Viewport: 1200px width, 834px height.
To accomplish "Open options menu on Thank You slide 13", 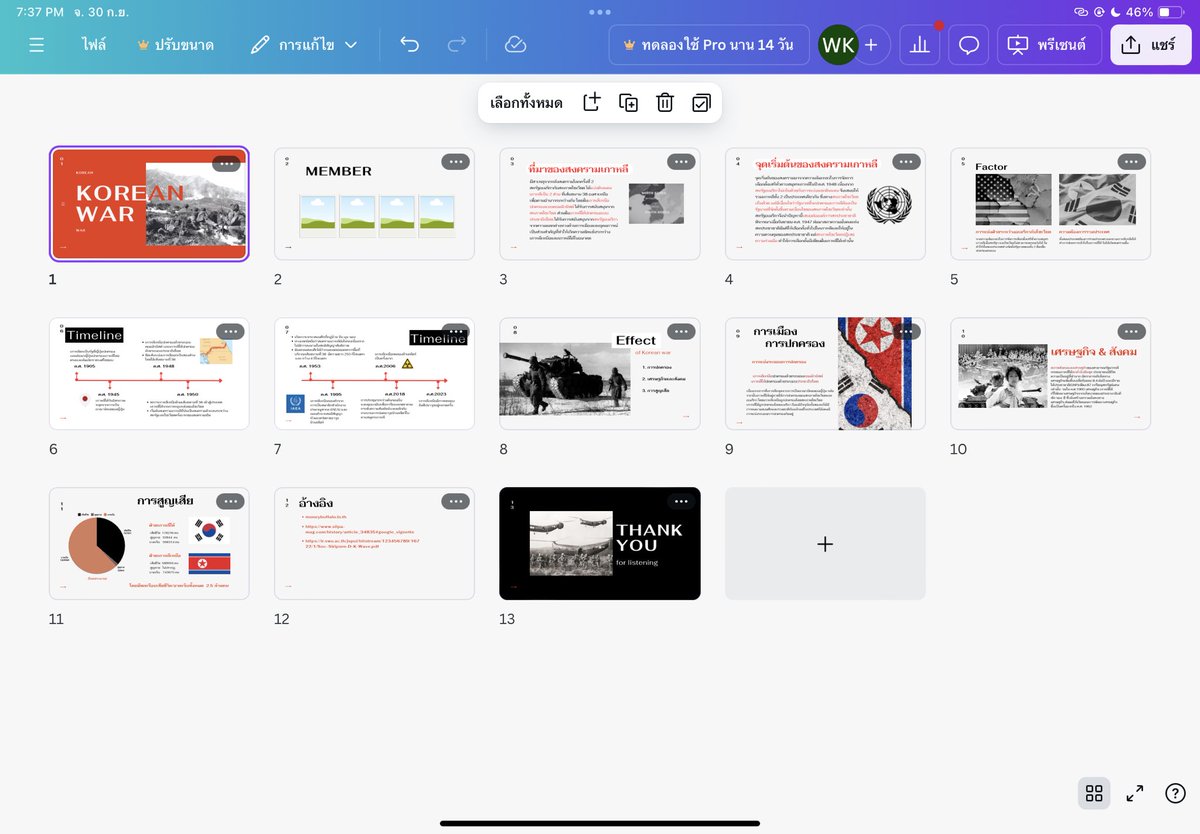I will [x=681, y=502].
